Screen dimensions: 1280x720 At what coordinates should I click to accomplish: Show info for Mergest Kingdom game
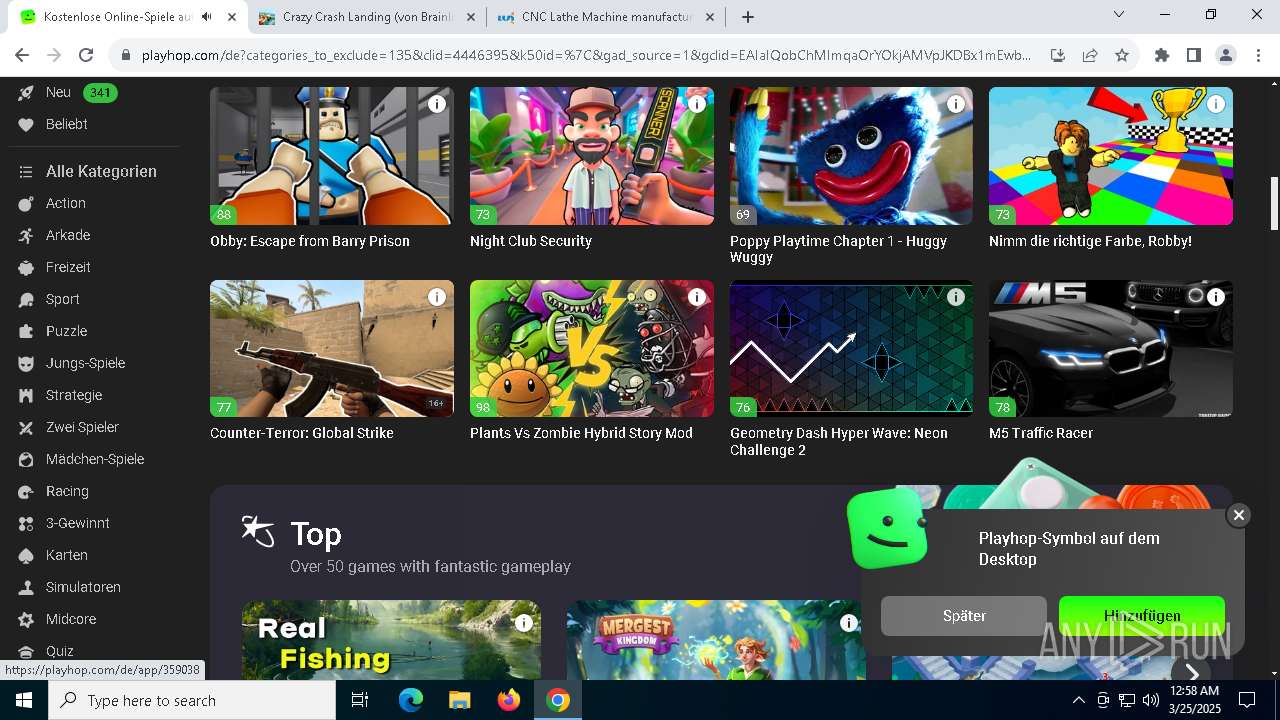click(x=849, y=623)
